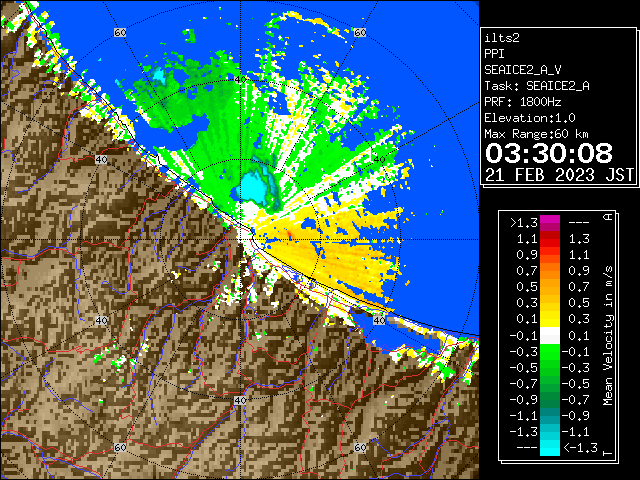The width and height of the screenshot is (640, 480).
Task: Click the 'Elevation:1.0' line
Action: 530,118
